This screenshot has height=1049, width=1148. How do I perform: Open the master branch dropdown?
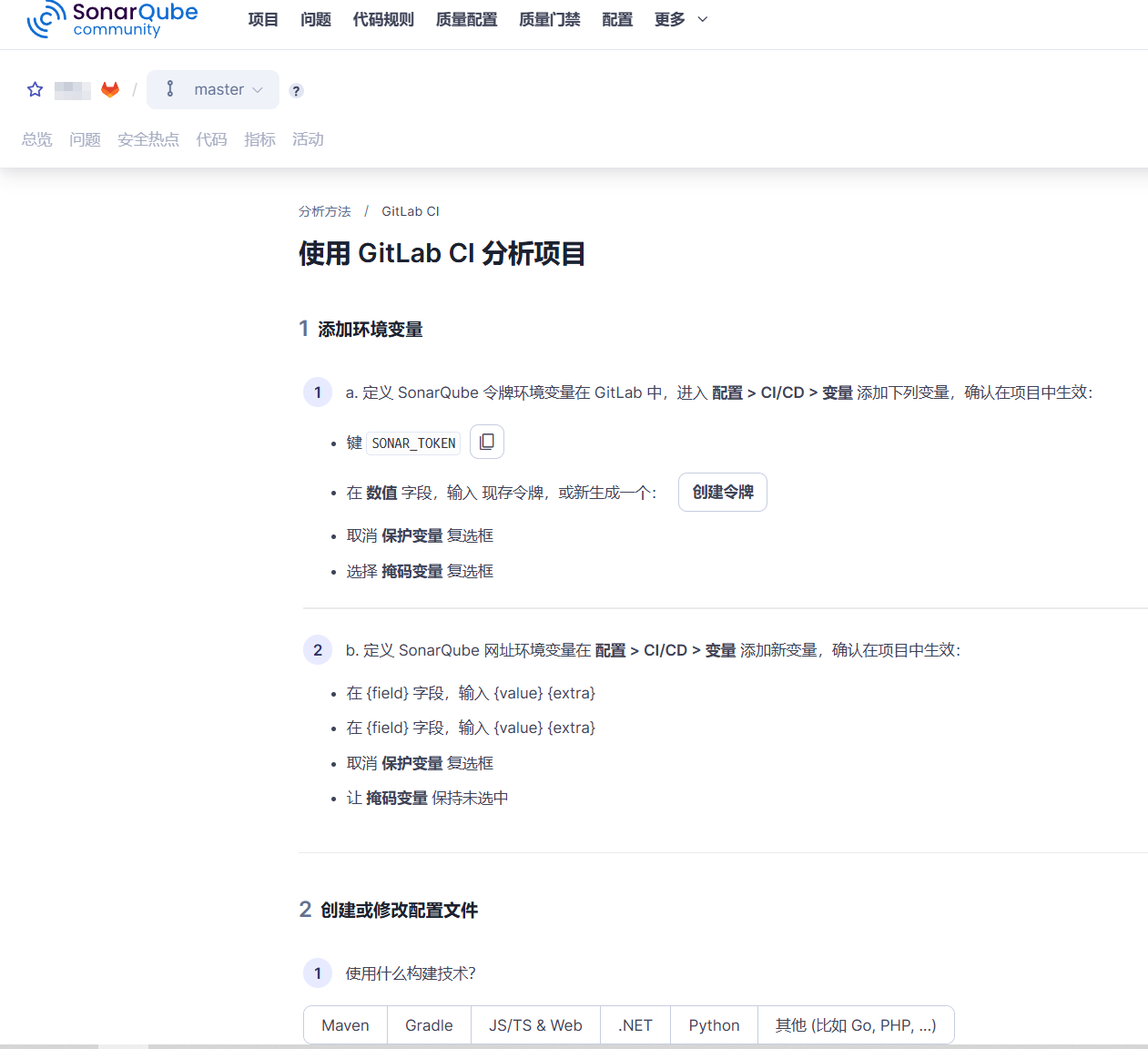click(213, 89)
